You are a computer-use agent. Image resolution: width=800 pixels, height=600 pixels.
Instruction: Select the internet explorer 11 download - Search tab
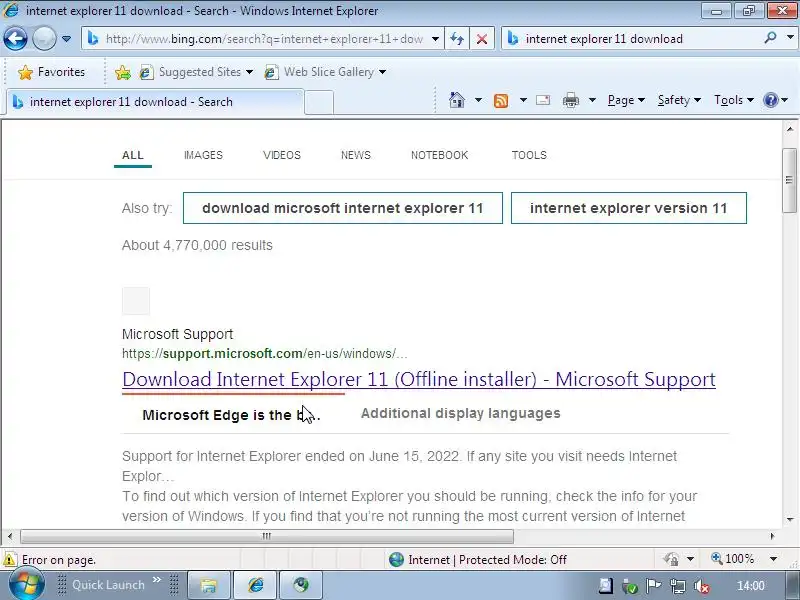(155, 102)
